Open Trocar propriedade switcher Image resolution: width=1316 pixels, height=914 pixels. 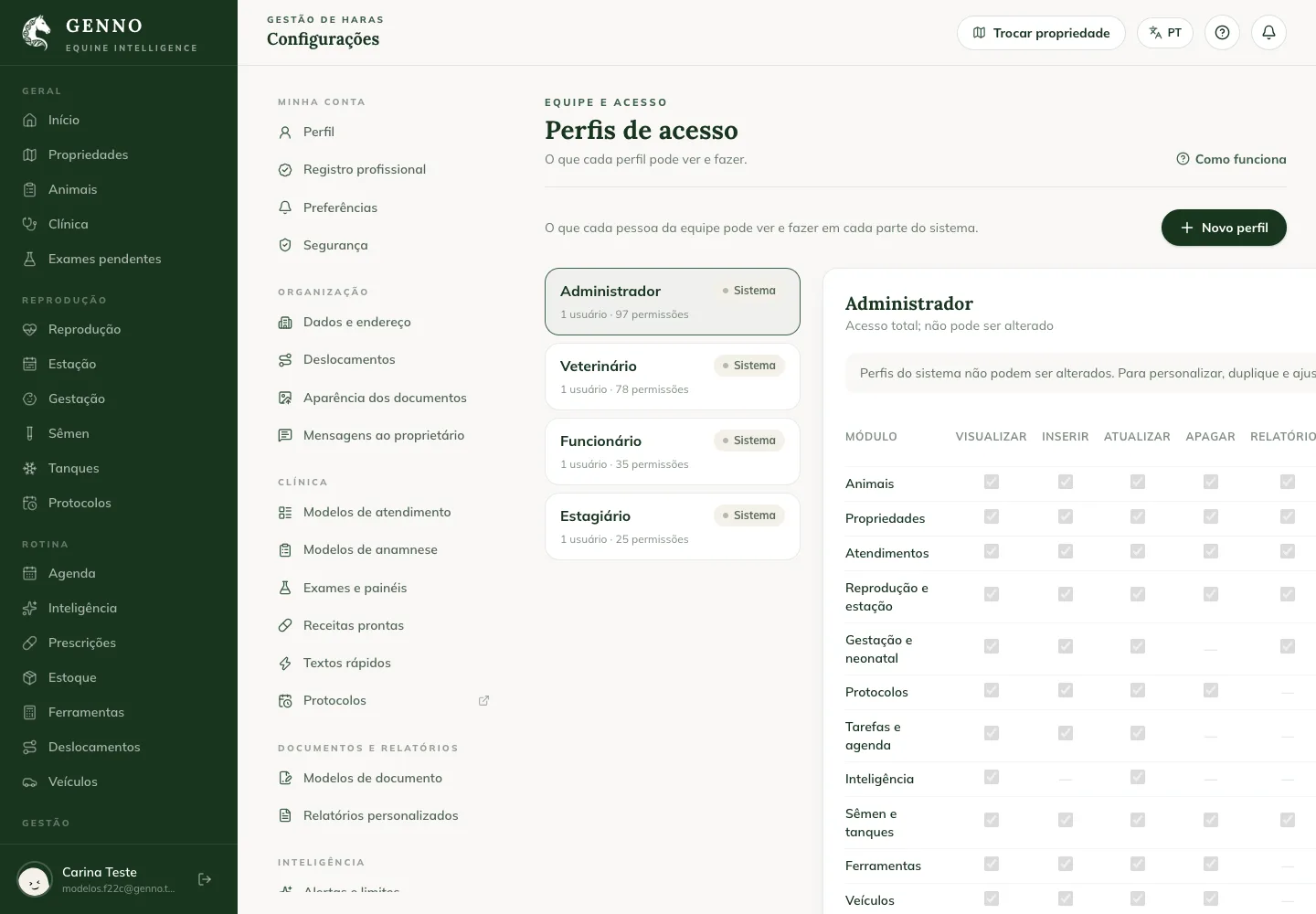pos(1041,33)
